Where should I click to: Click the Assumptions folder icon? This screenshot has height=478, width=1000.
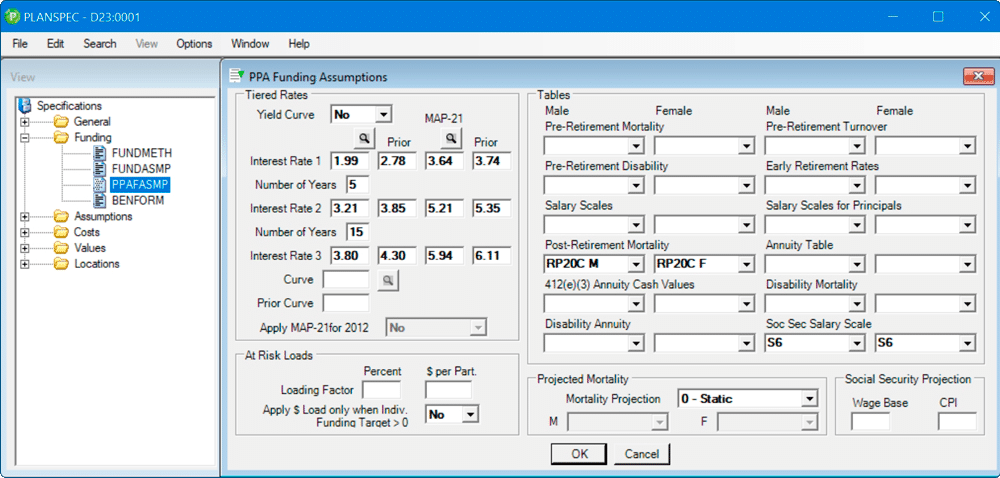pyautogui.click(x=61, y=217)
